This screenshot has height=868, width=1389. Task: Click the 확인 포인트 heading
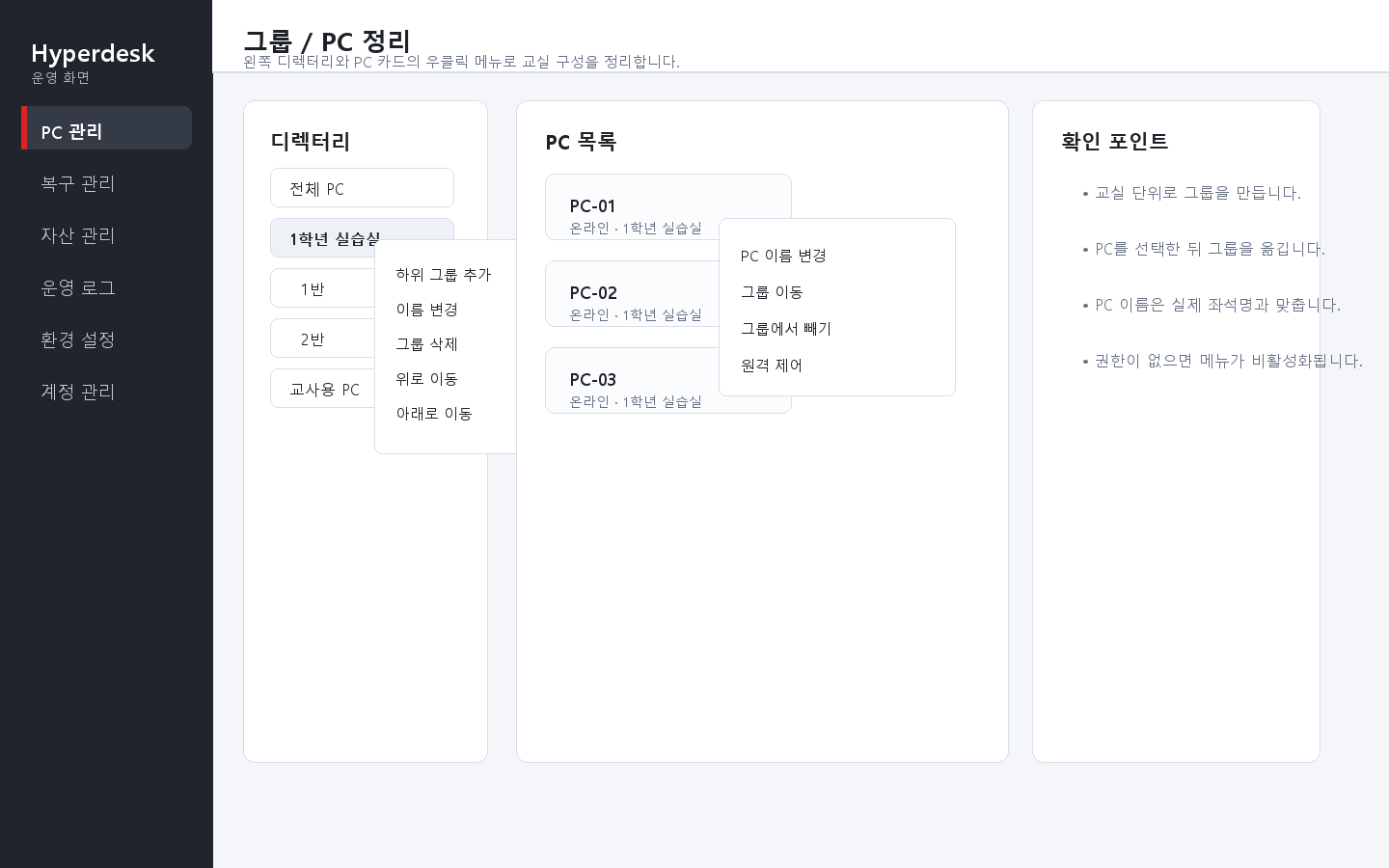click(1115, 142)
